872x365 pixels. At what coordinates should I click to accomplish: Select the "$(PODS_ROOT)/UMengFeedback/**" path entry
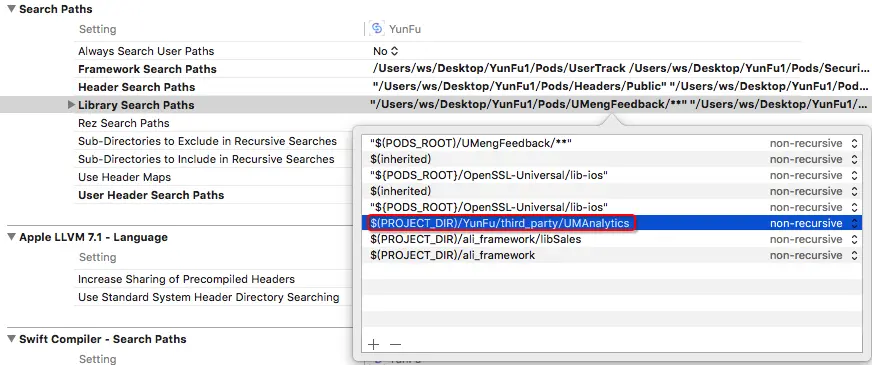pyautogui.click(x=471, y=144)
